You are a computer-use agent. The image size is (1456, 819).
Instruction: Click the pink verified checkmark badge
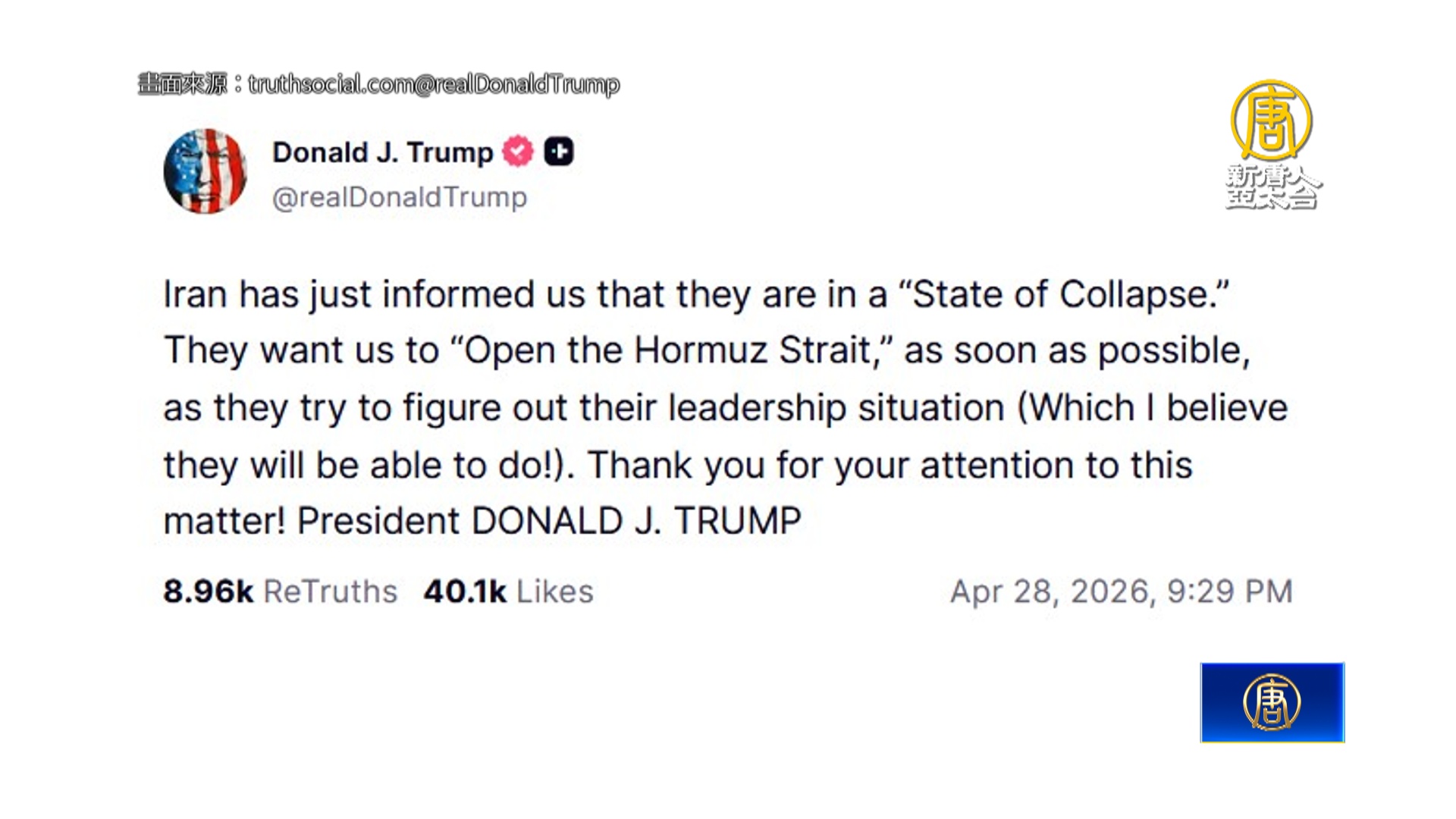(x=518, y=152)
